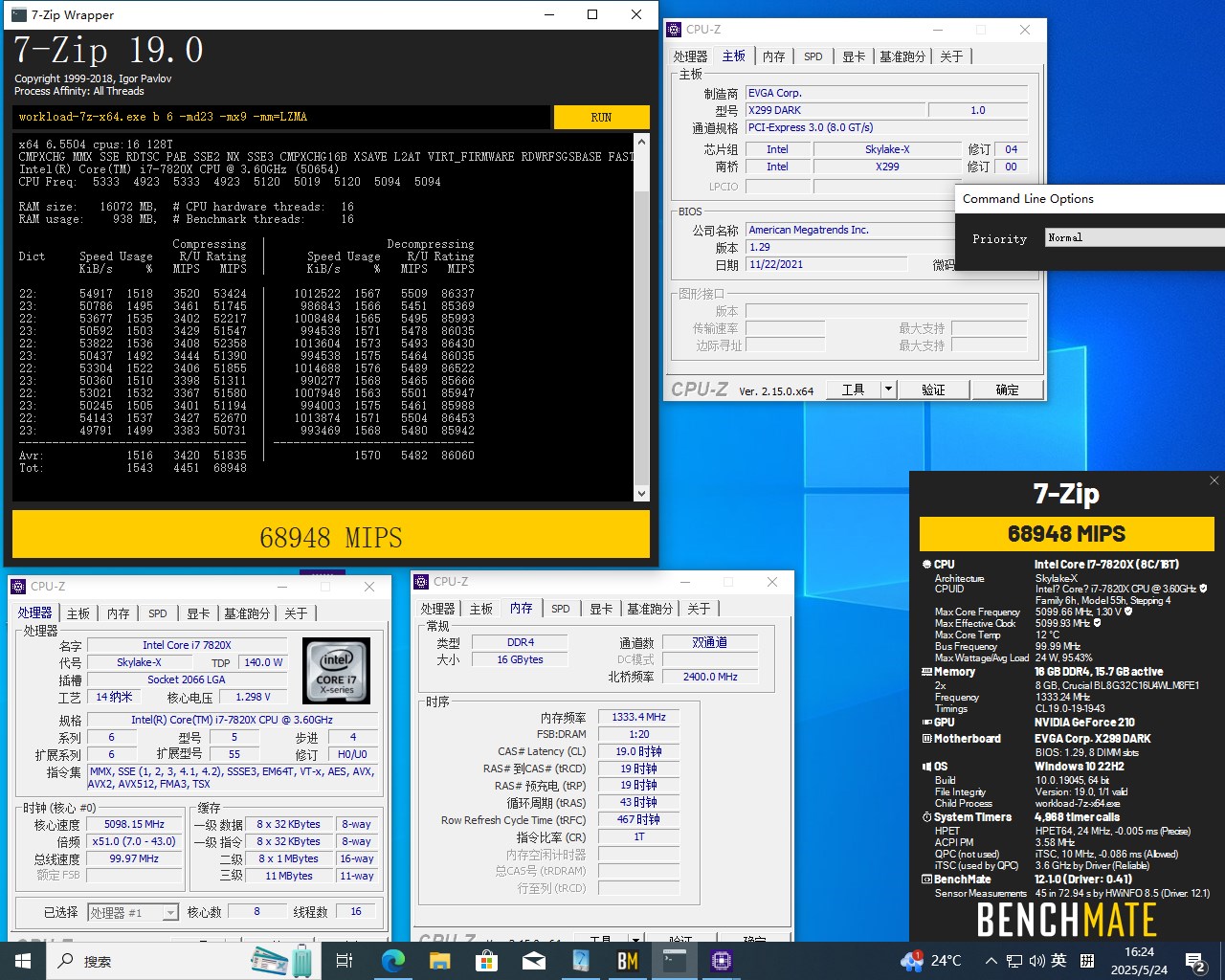Open 基准跑分 tab in top-right CPU-Z window
Image resolution: width=1225 pixels, height=980 pixels.
coord(902,56)
